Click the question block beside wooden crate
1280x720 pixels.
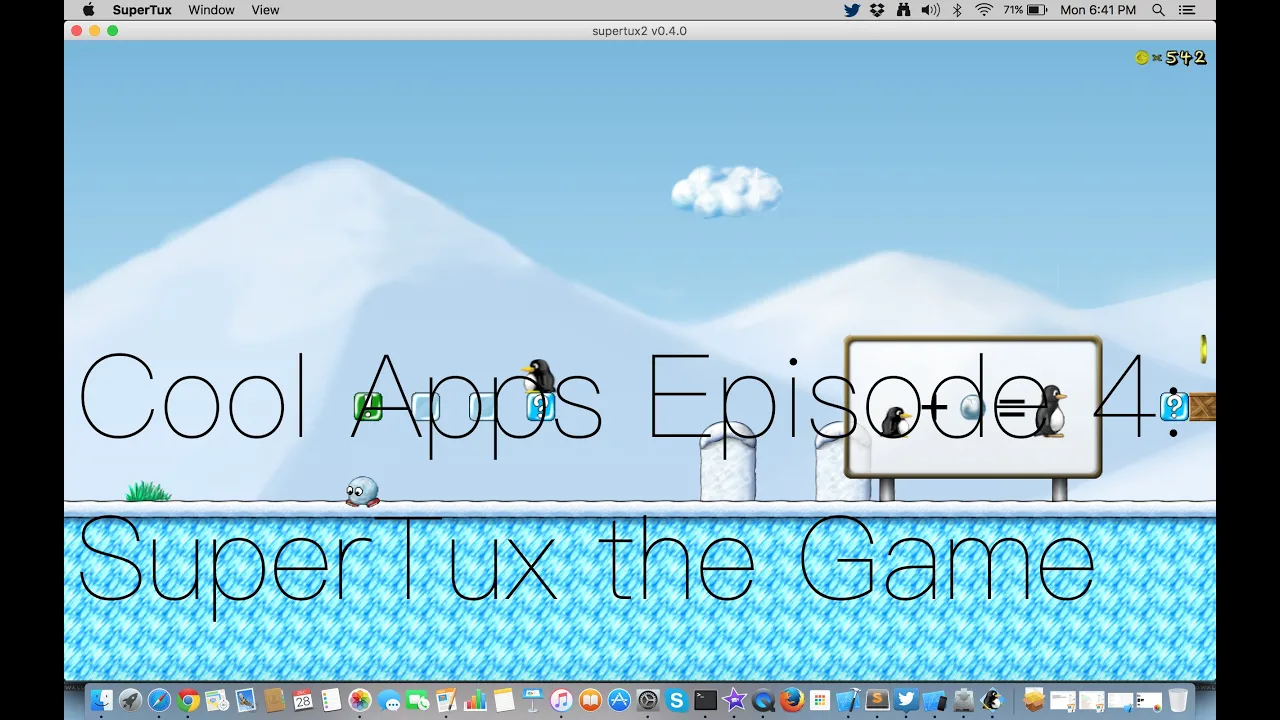click(x=1174, y=406)
